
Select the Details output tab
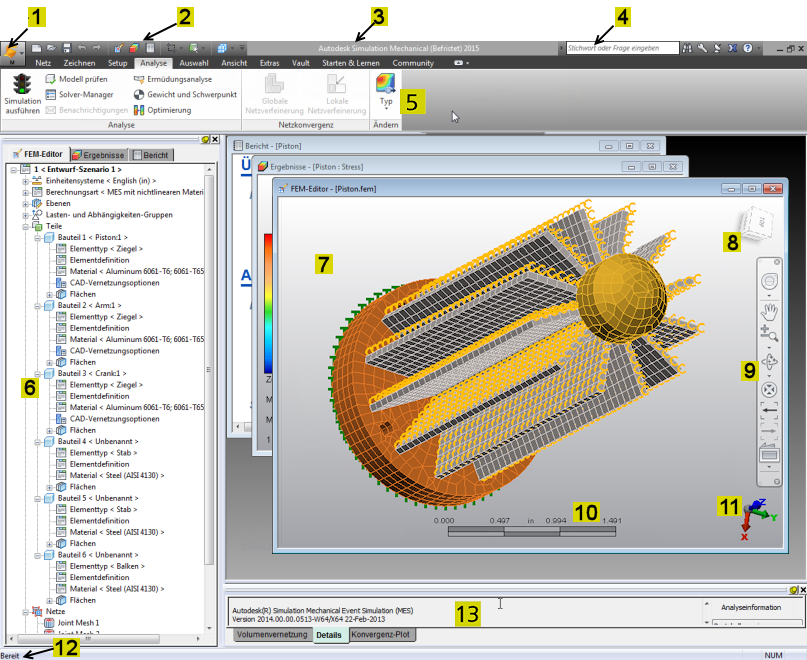click(329, 635)
